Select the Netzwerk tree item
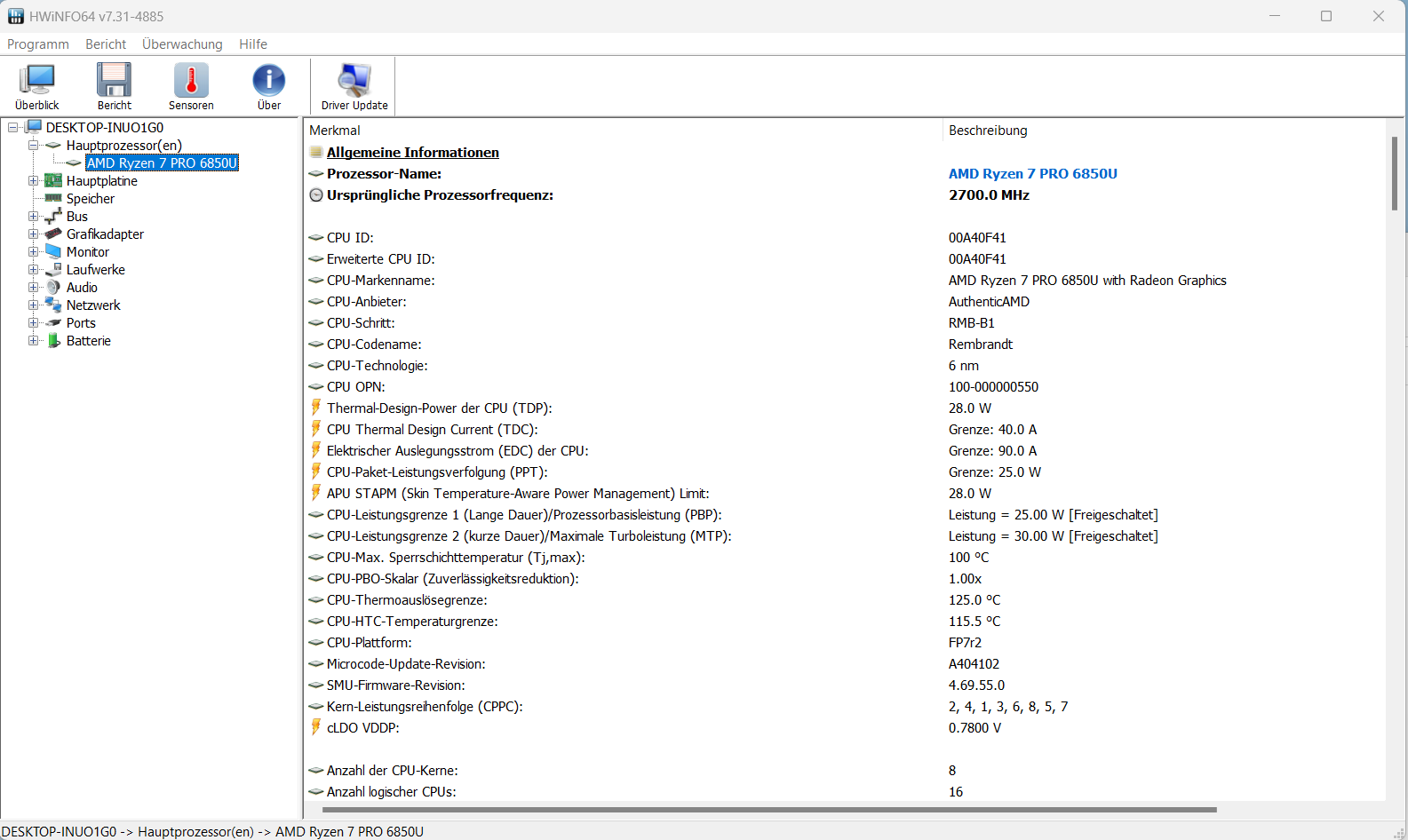This screenshot has width=1408, height=840. point(93,305)
